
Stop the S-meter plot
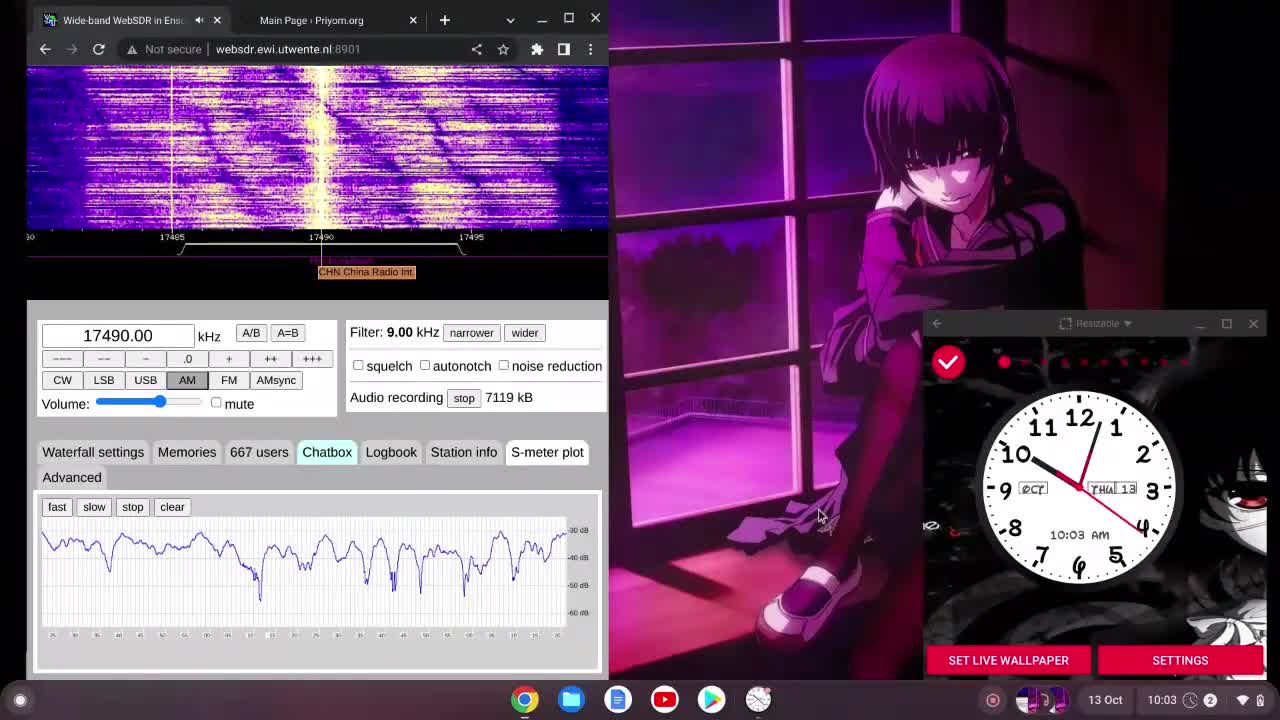[x=132, y=507]
